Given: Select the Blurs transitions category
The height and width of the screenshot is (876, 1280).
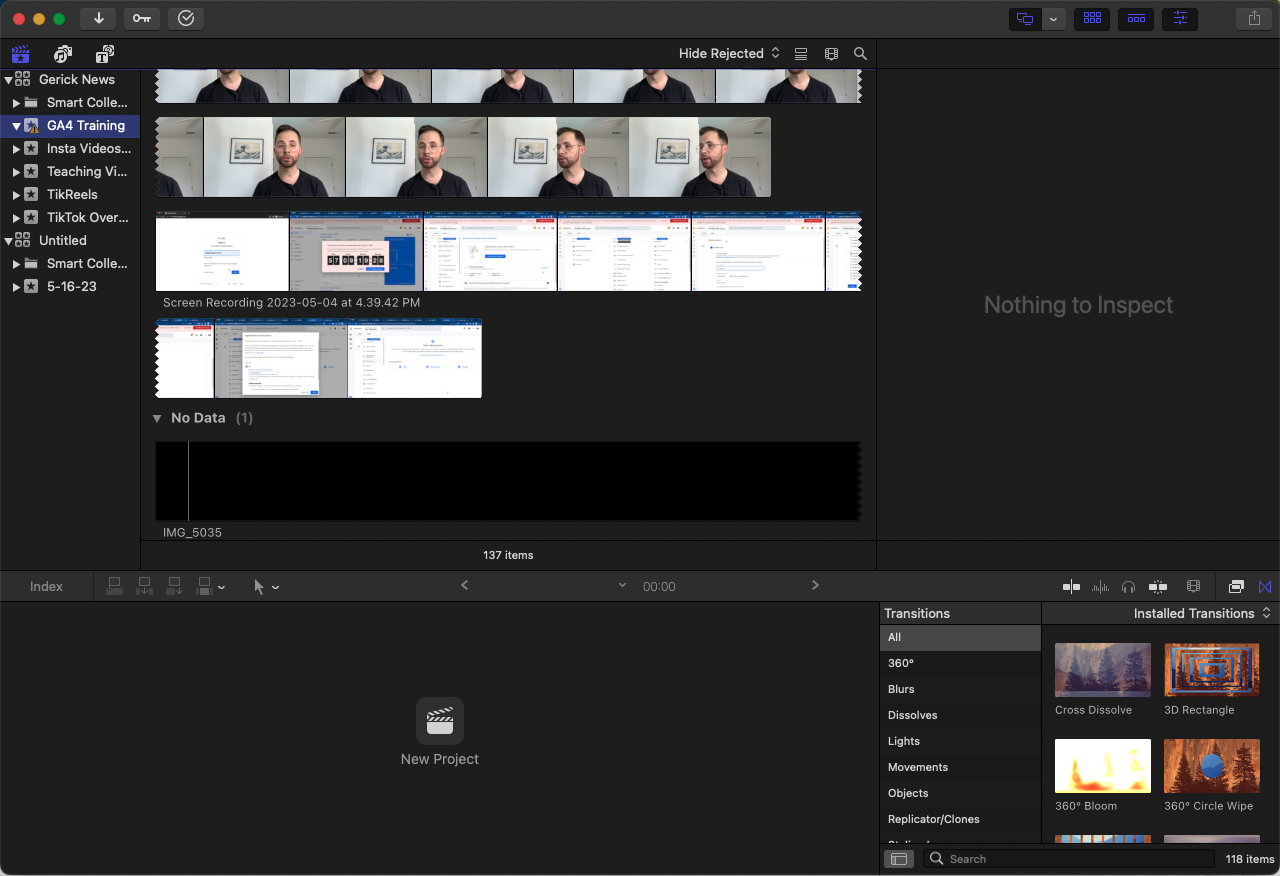Looking at the screenshot, I should (x=961, y=690).
